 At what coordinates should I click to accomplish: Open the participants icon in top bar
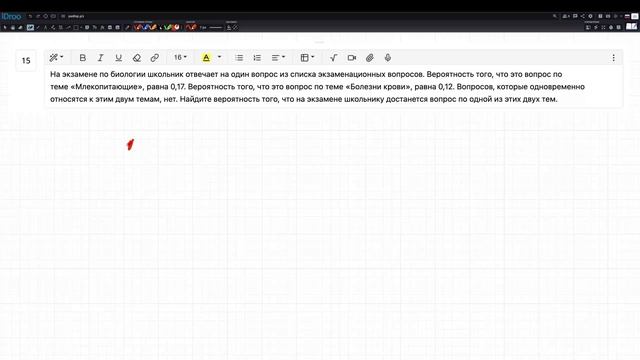point(566,16)
